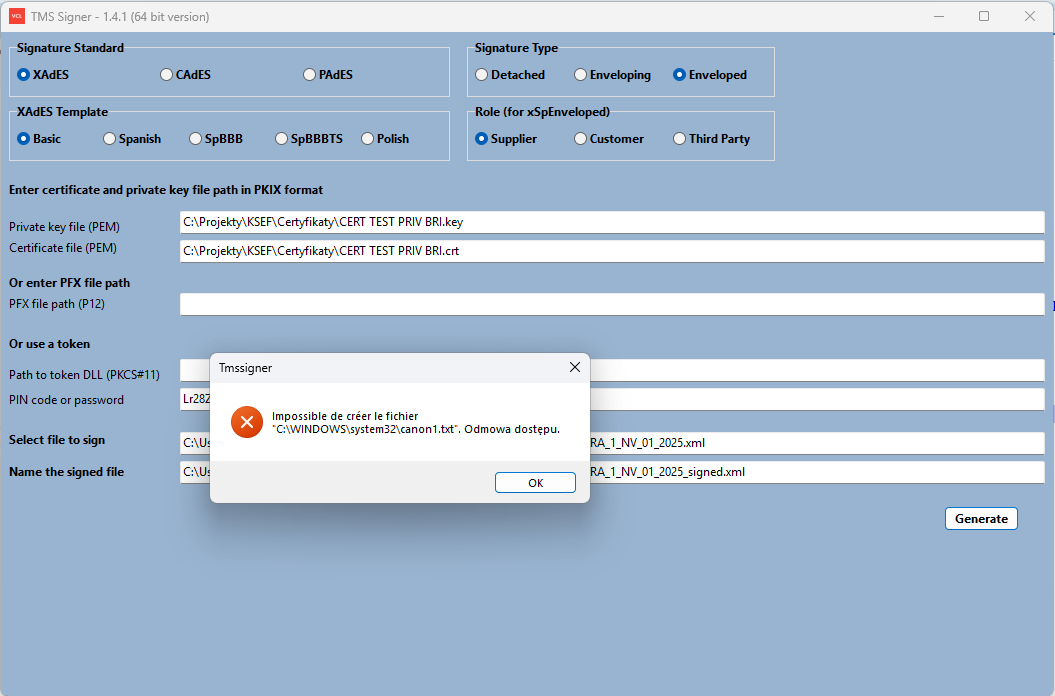Close the Tmssigner error dialog with X
This screenshot has width=1055, height=696.
pos(574,367)
